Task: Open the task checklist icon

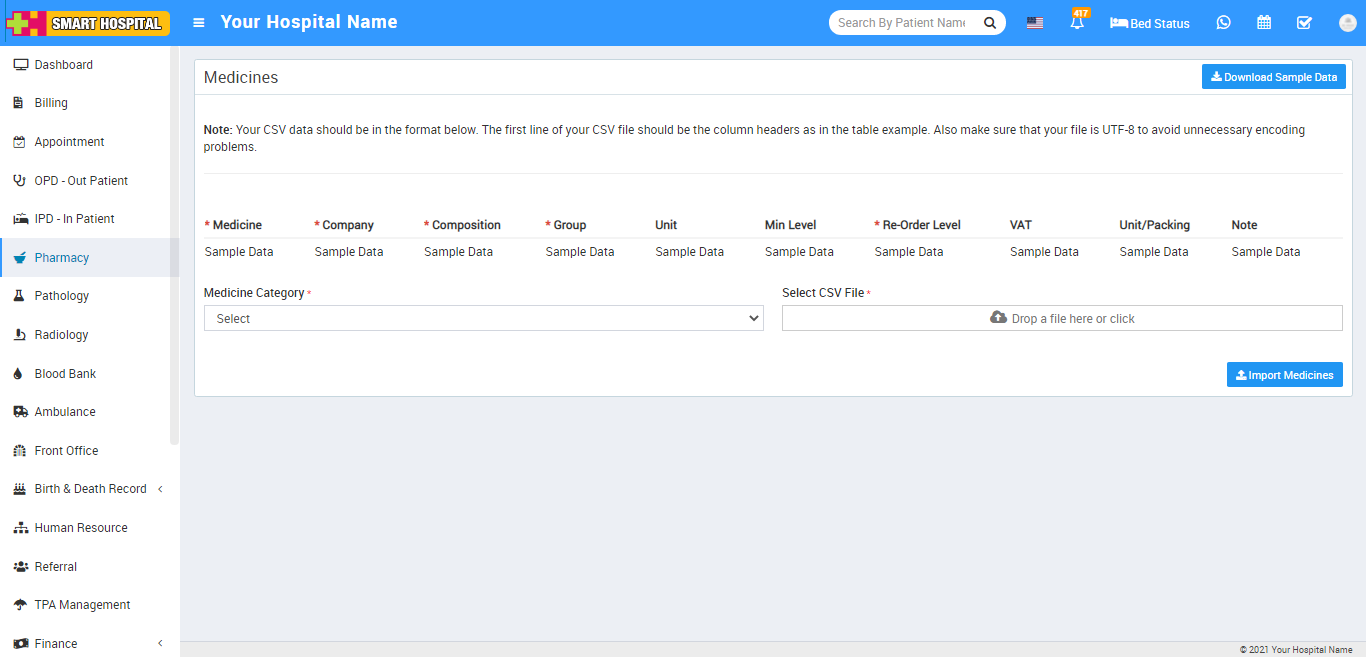Action: pos(1304,23)
